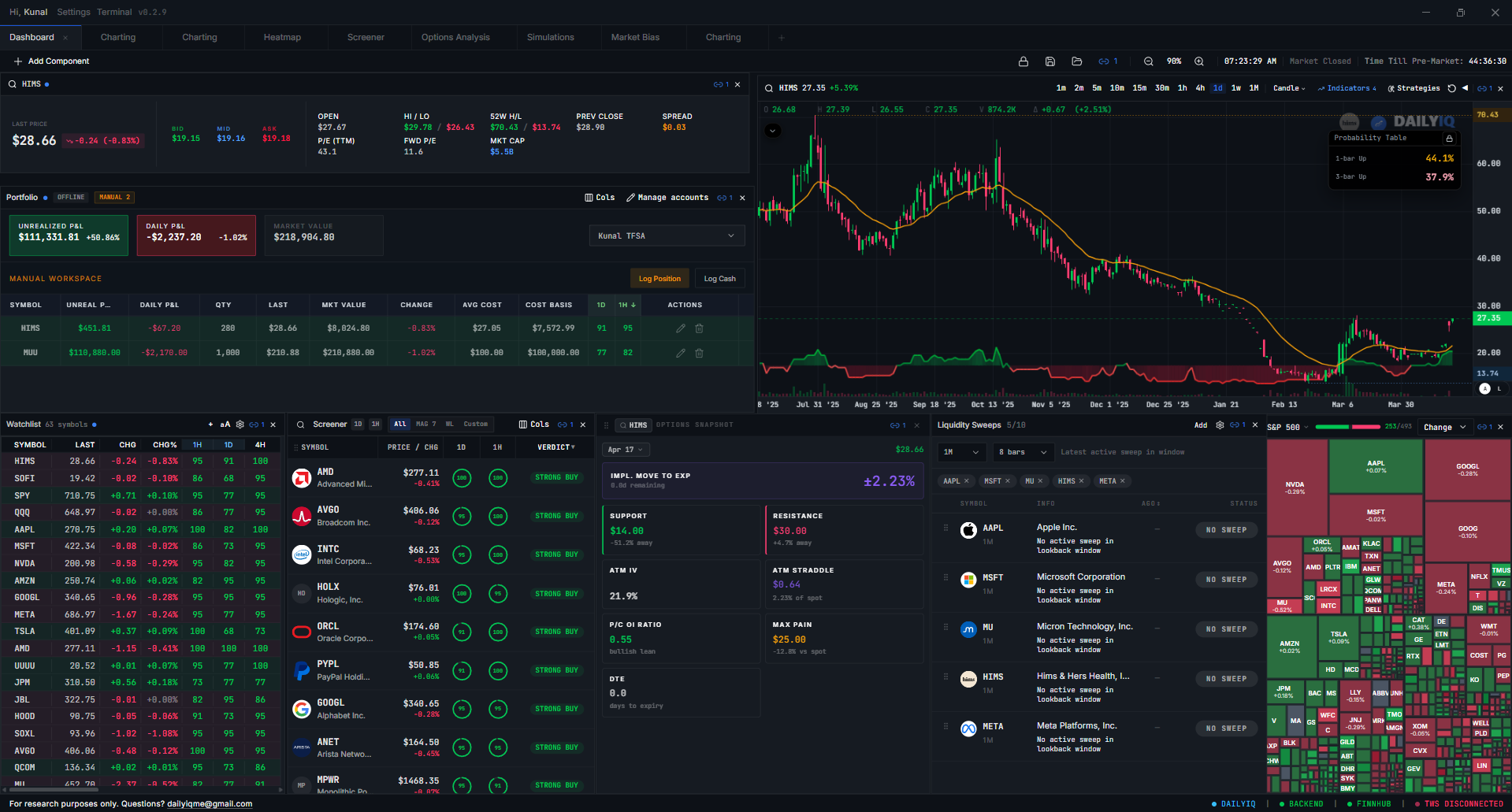Click the AAPL heatmap tile
Viewport: 1512px width, 812px height.
click(1376, 466)
